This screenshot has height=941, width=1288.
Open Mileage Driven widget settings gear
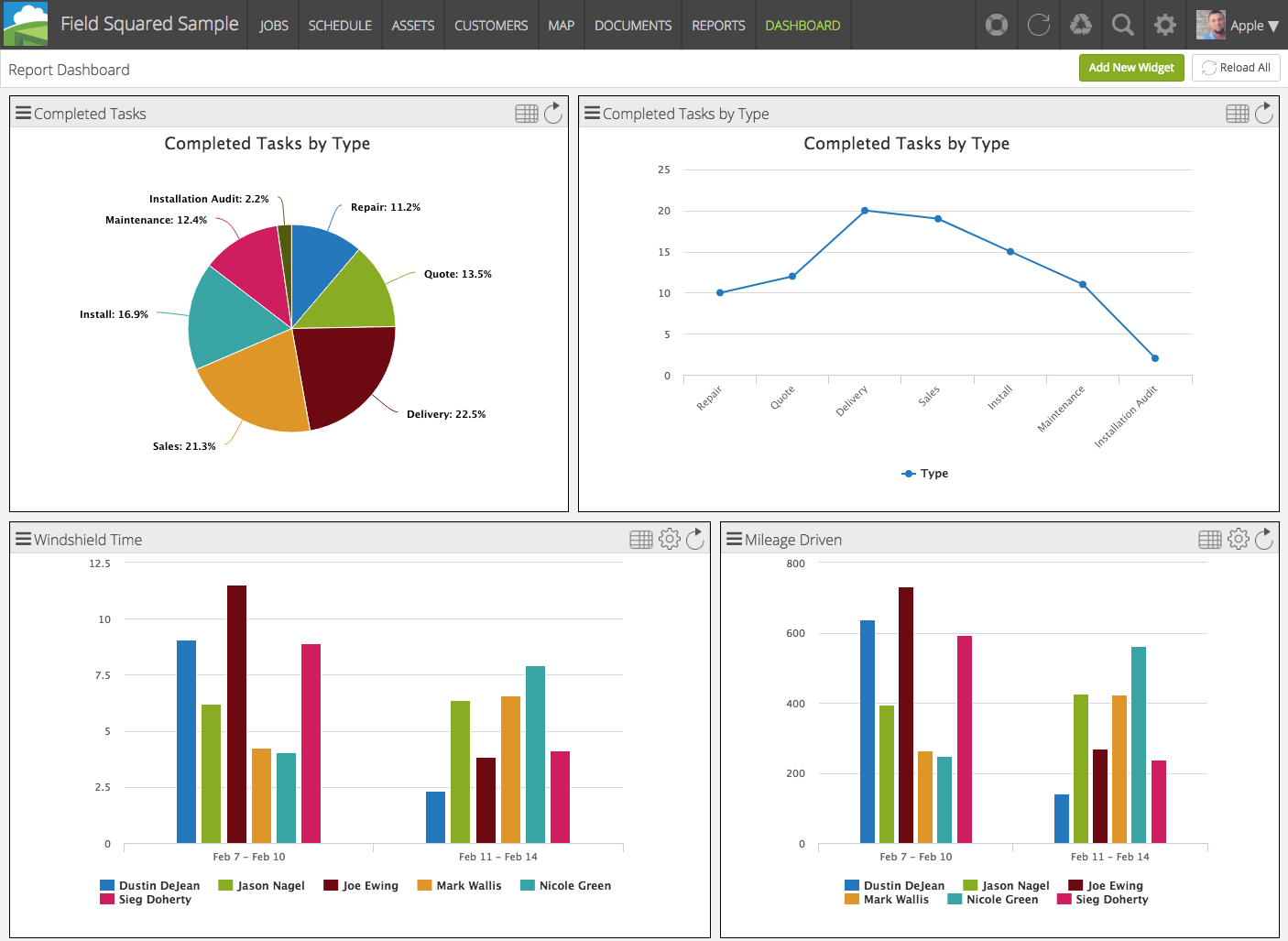pyautogui.click(x=1239, y=539)
